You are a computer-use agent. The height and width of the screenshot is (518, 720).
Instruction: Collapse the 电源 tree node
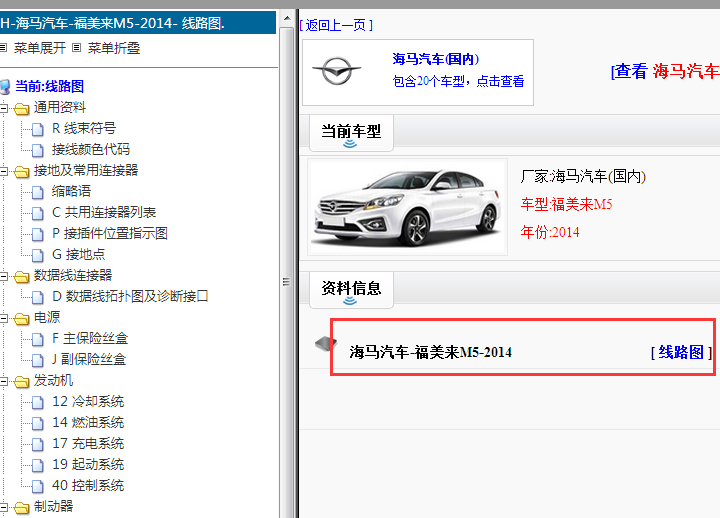pos(4,318)
